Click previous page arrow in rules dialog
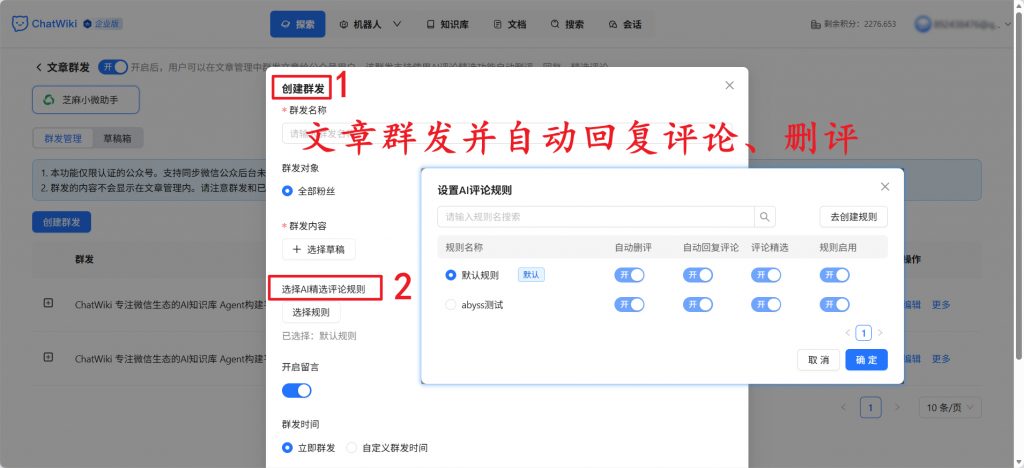1024x468 pixels. point(848,333)
